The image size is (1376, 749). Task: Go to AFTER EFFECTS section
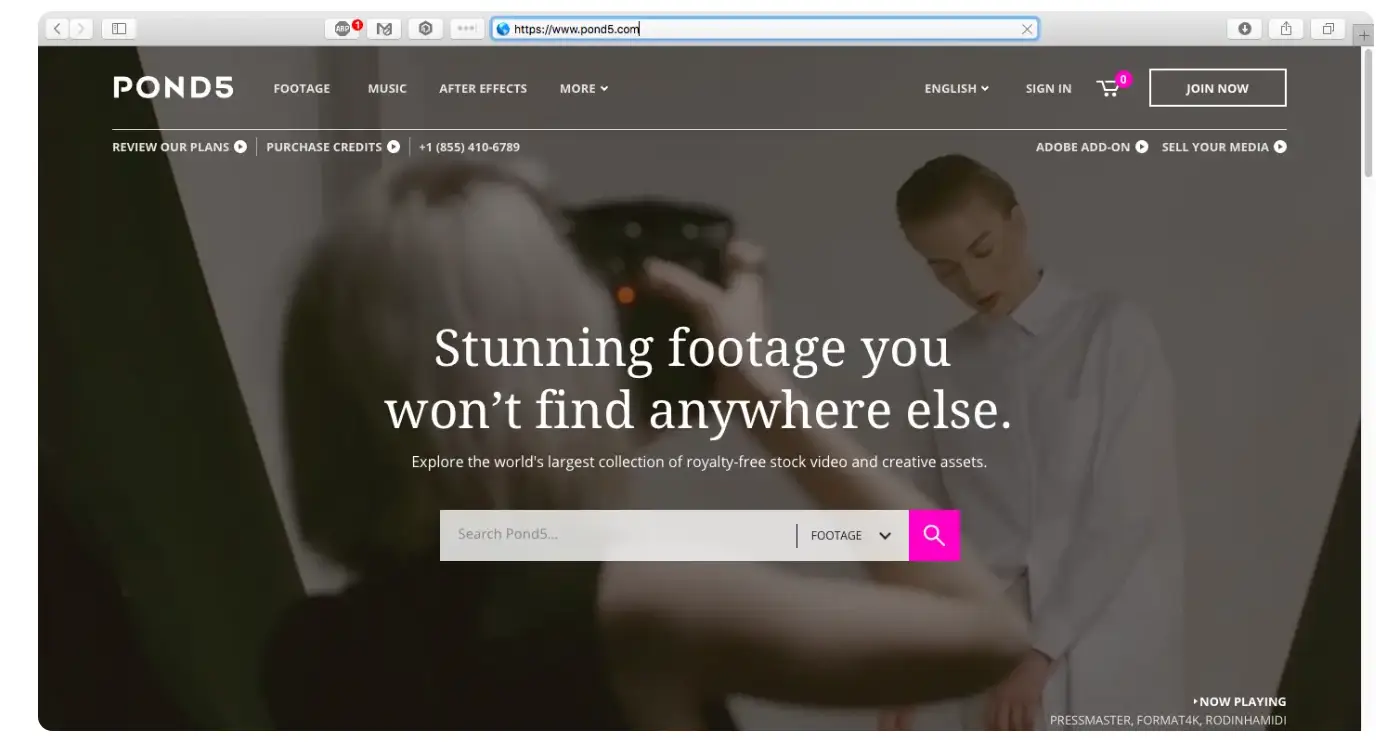483,88
